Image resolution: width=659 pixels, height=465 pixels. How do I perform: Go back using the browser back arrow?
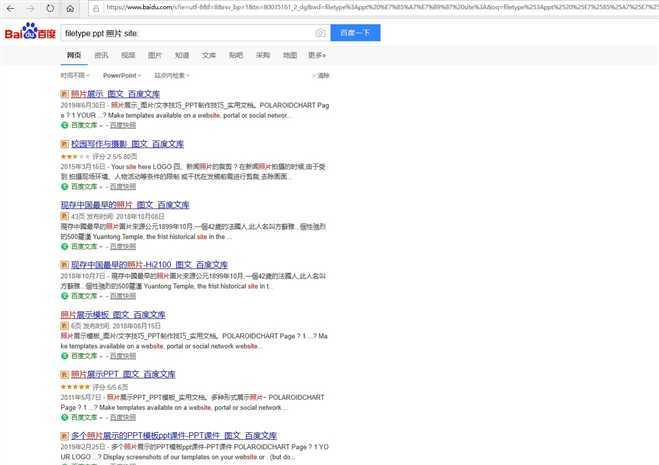coord(11,8)
